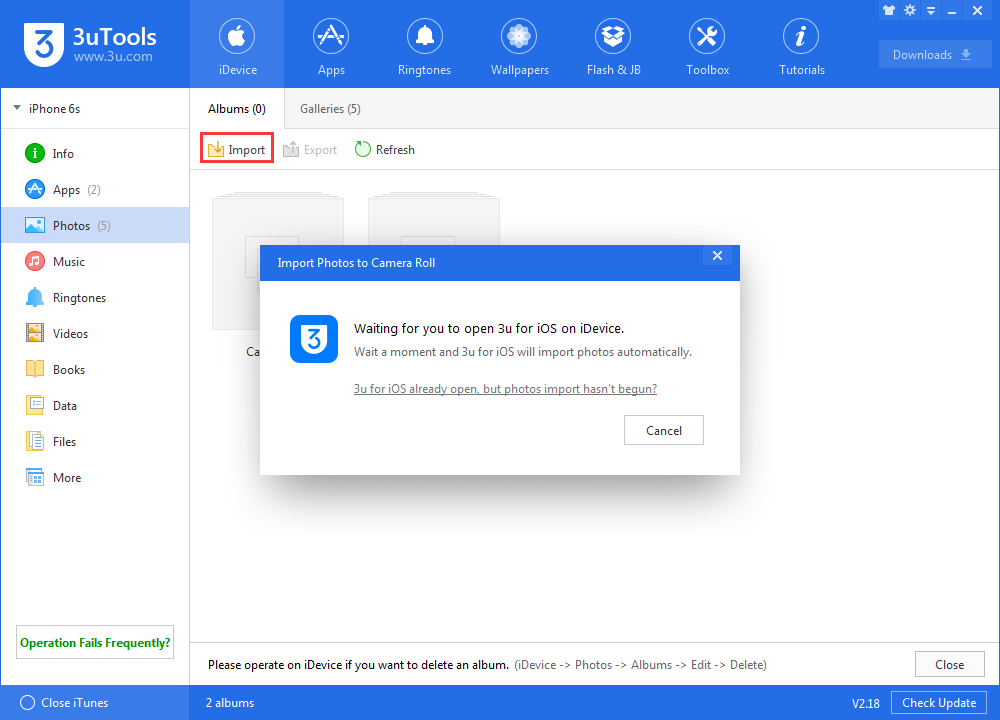The width and height of the screenshot is (1000, 720).
Task: Open the skin shirt icon in title bar
Action: (889, 10)
